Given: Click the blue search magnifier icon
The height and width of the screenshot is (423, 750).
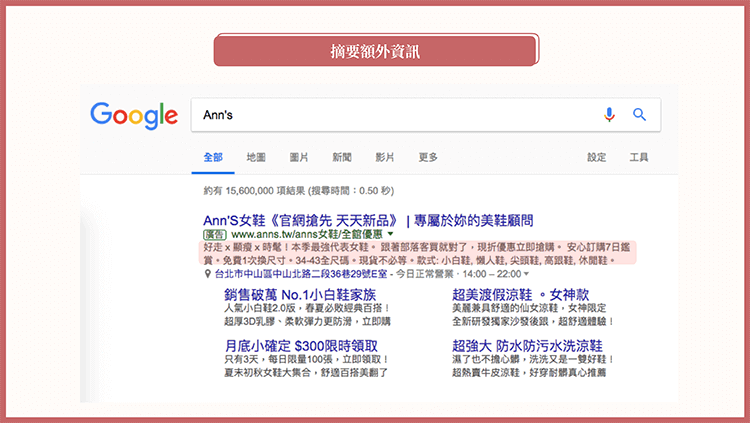Looking at the screenshot, I should point(640,114).
